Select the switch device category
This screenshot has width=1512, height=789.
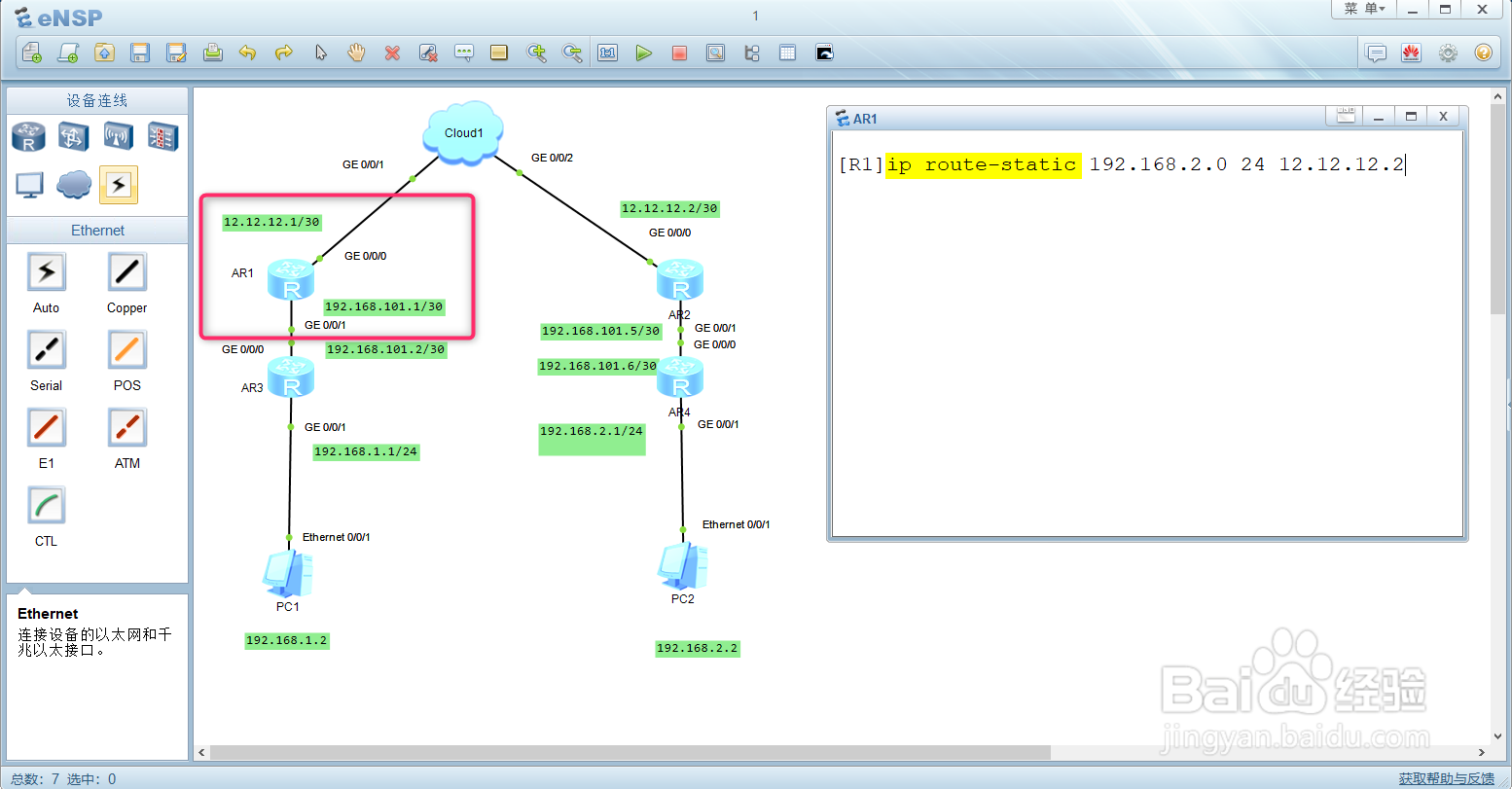click(74, 136)
